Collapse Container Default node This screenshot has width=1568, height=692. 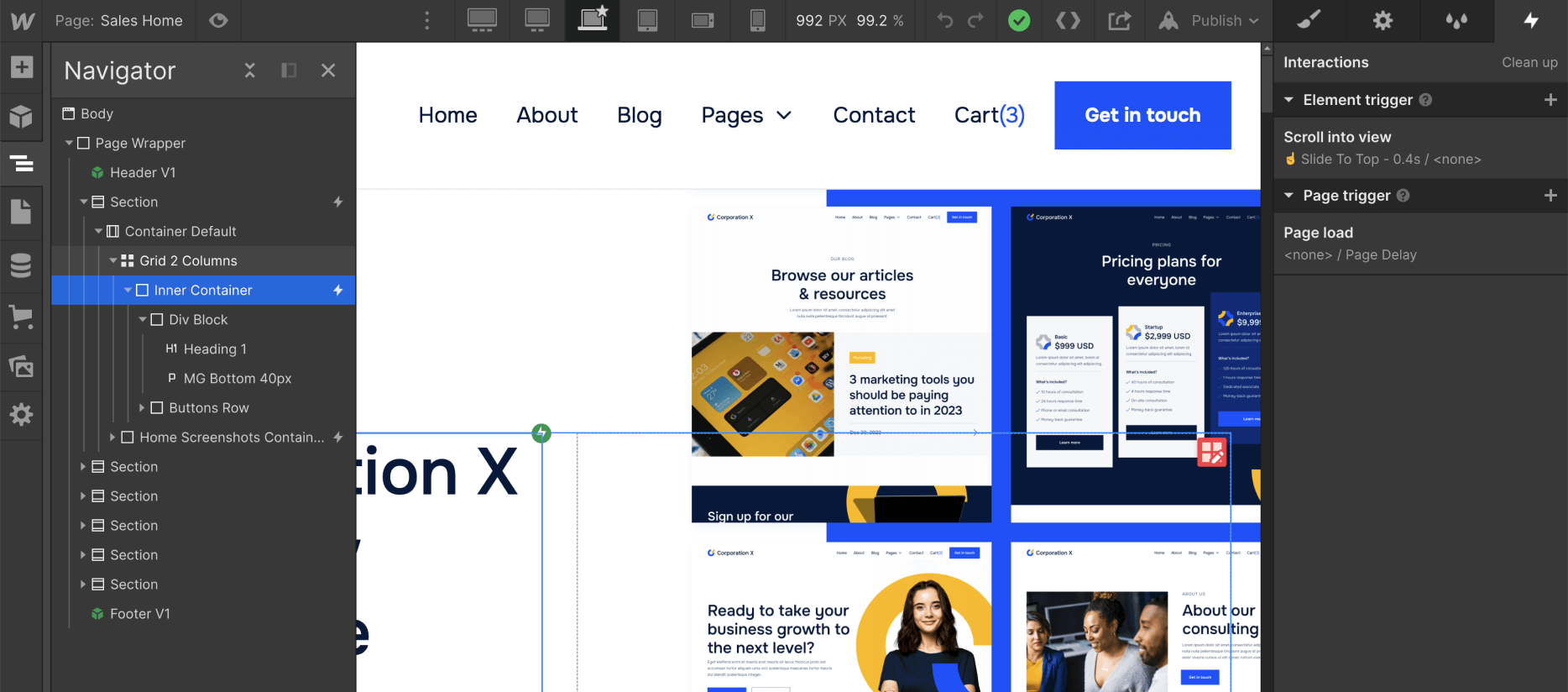coord(99,232)
